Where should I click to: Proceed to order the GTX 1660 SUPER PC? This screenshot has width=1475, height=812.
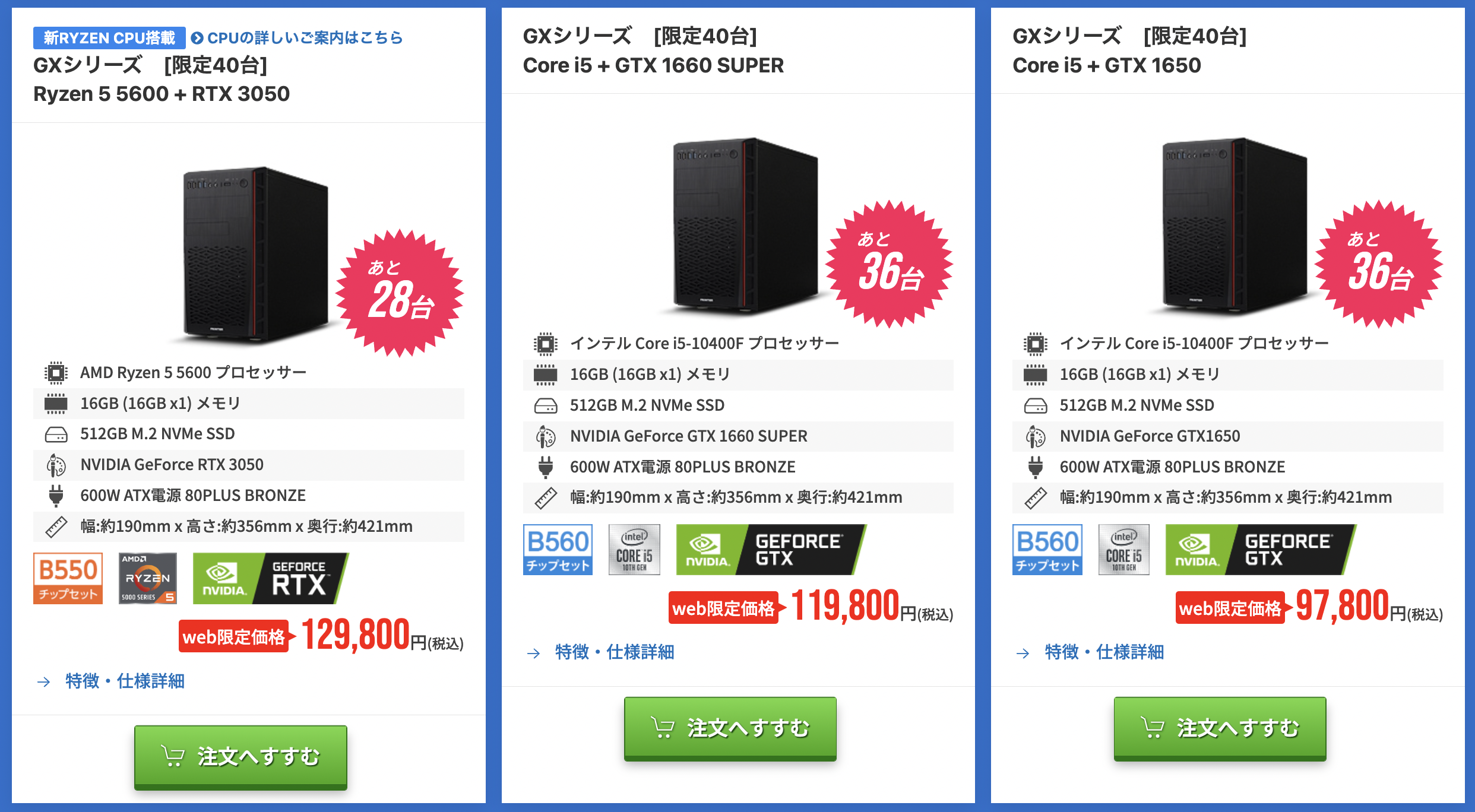coord(730,728)
